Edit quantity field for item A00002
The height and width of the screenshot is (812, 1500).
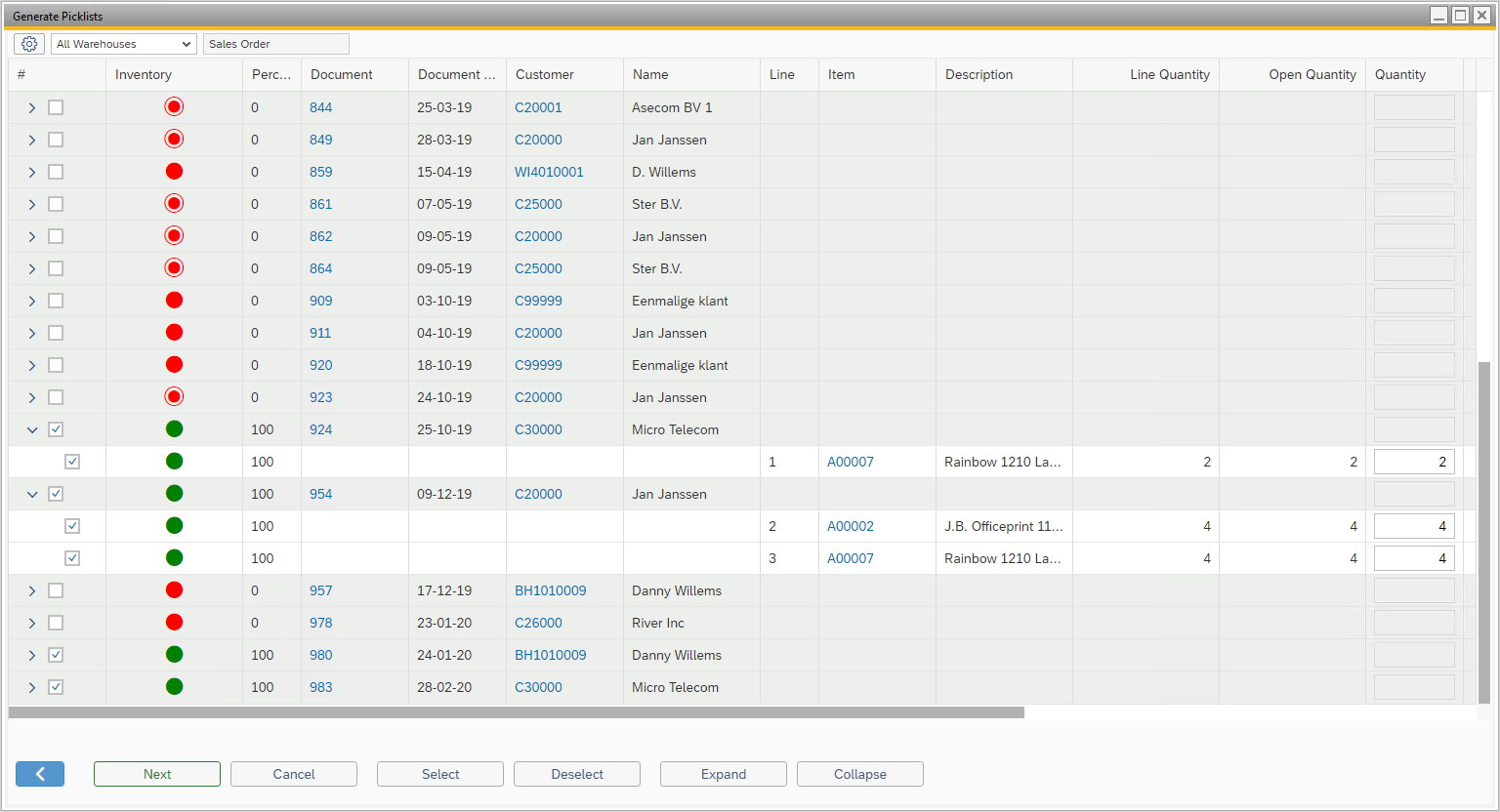coord(1413,526)
